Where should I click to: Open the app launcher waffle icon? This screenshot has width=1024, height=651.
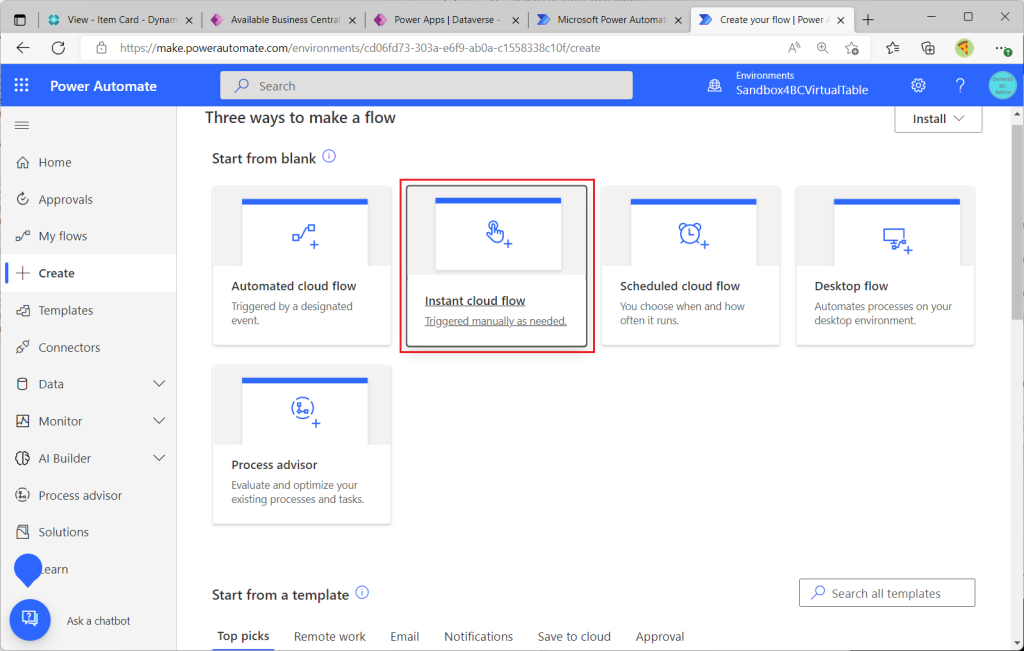click(22, 86)
